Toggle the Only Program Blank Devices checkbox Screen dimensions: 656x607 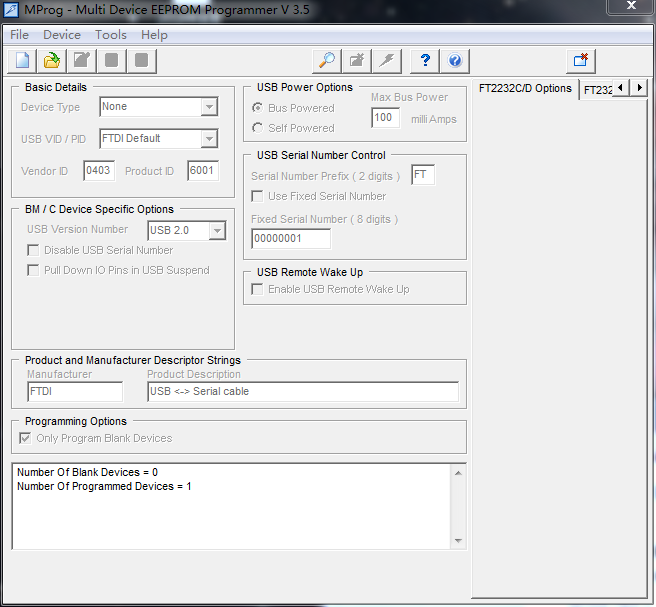25,438
